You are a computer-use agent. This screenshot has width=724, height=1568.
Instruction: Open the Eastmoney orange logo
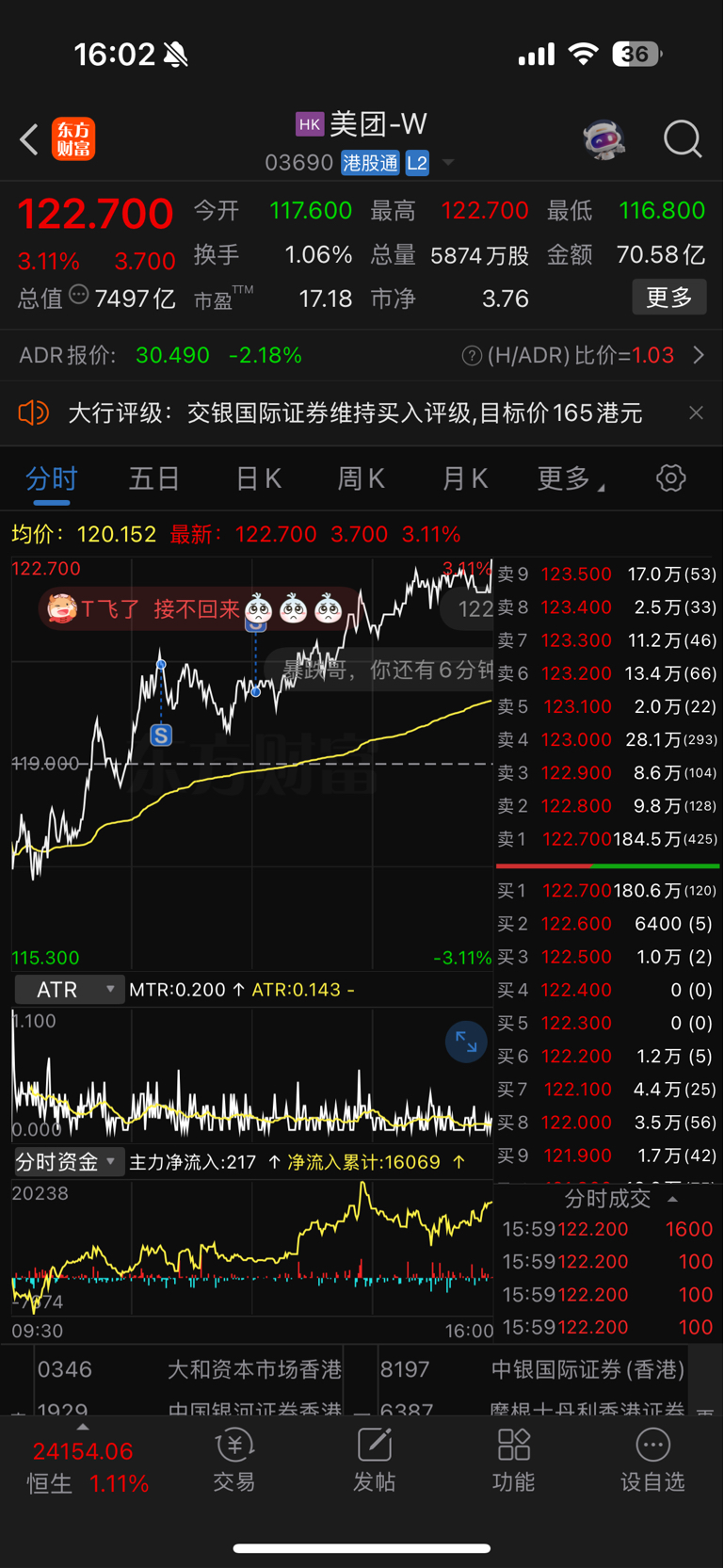[x=73, y=139]
